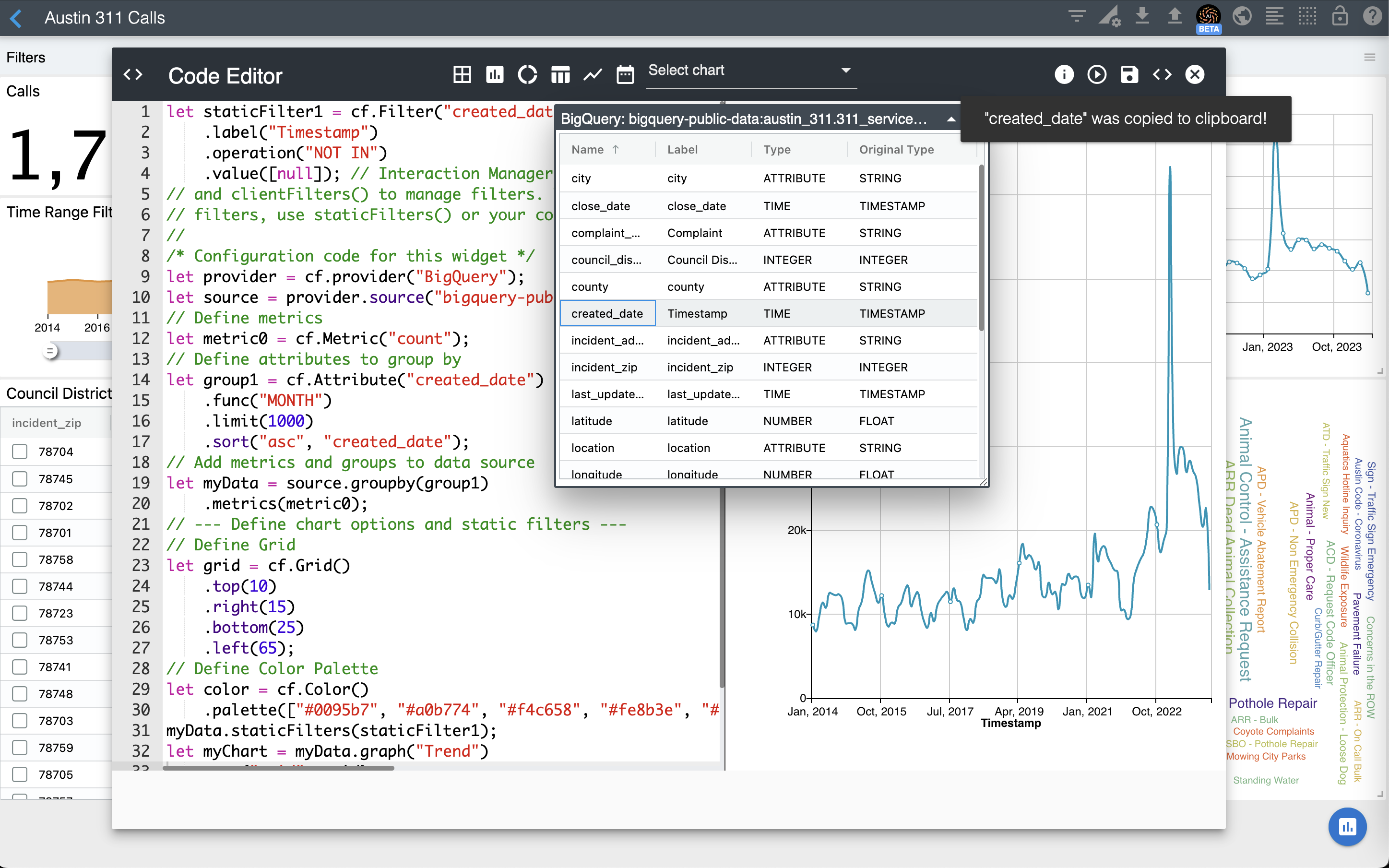Click the run code play icon
Image resolution: width=1389 pixels, height=868 pixels.
1096,75
